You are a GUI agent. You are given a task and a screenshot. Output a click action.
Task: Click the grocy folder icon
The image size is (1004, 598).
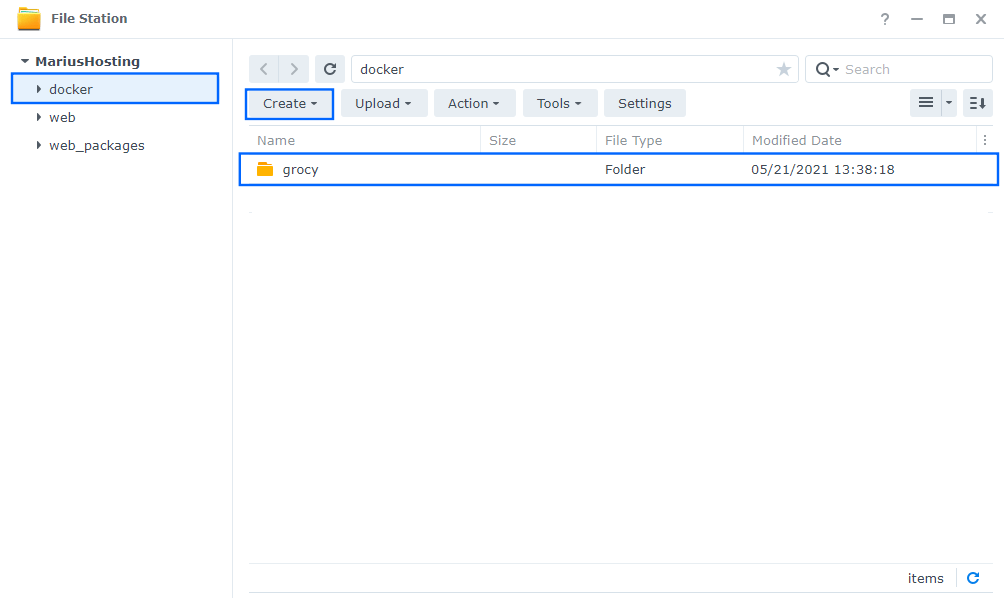click(265, 169)
